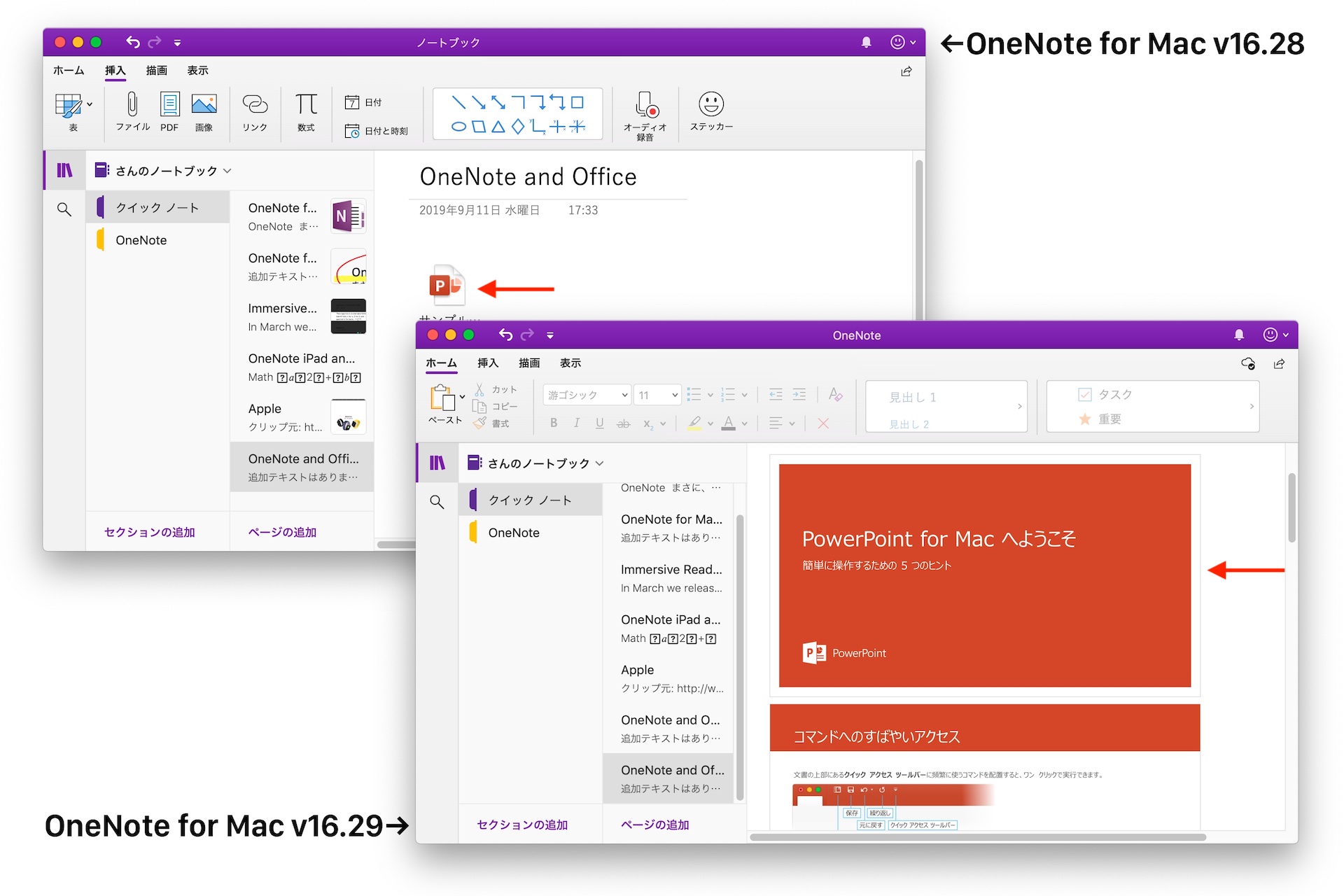Open search in the front window sidebar
Viewport: 1344px width, 896px height.
[437, 502]
